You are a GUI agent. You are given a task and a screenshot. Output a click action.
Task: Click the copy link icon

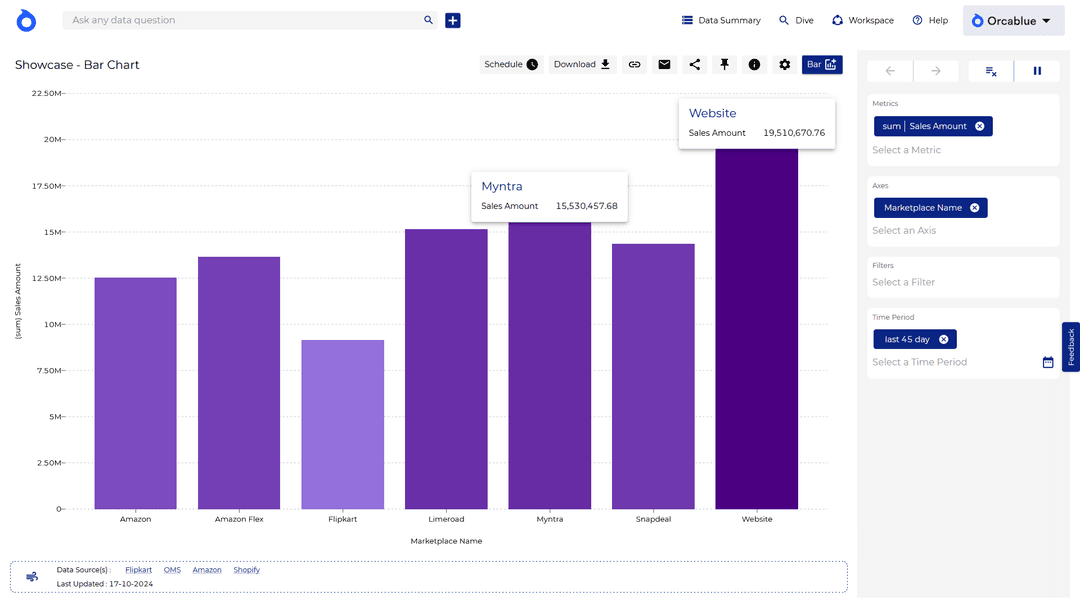point(634,65)
